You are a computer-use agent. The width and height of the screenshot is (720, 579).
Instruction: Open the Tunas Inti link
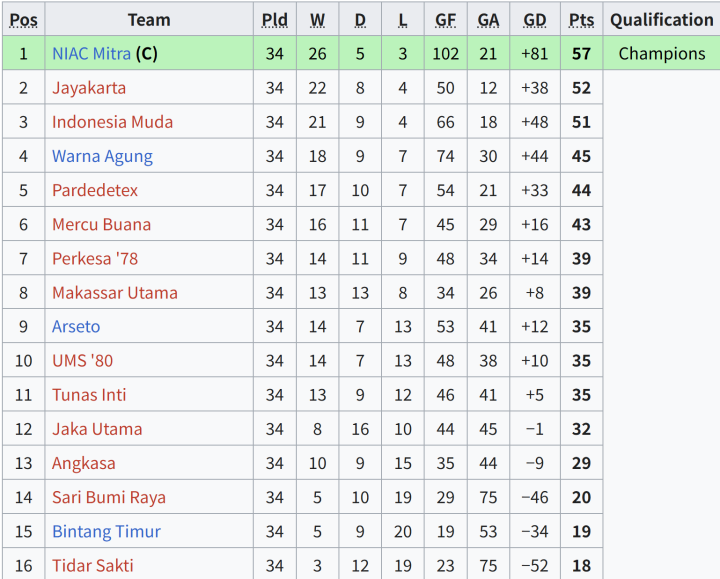(89, 395)
